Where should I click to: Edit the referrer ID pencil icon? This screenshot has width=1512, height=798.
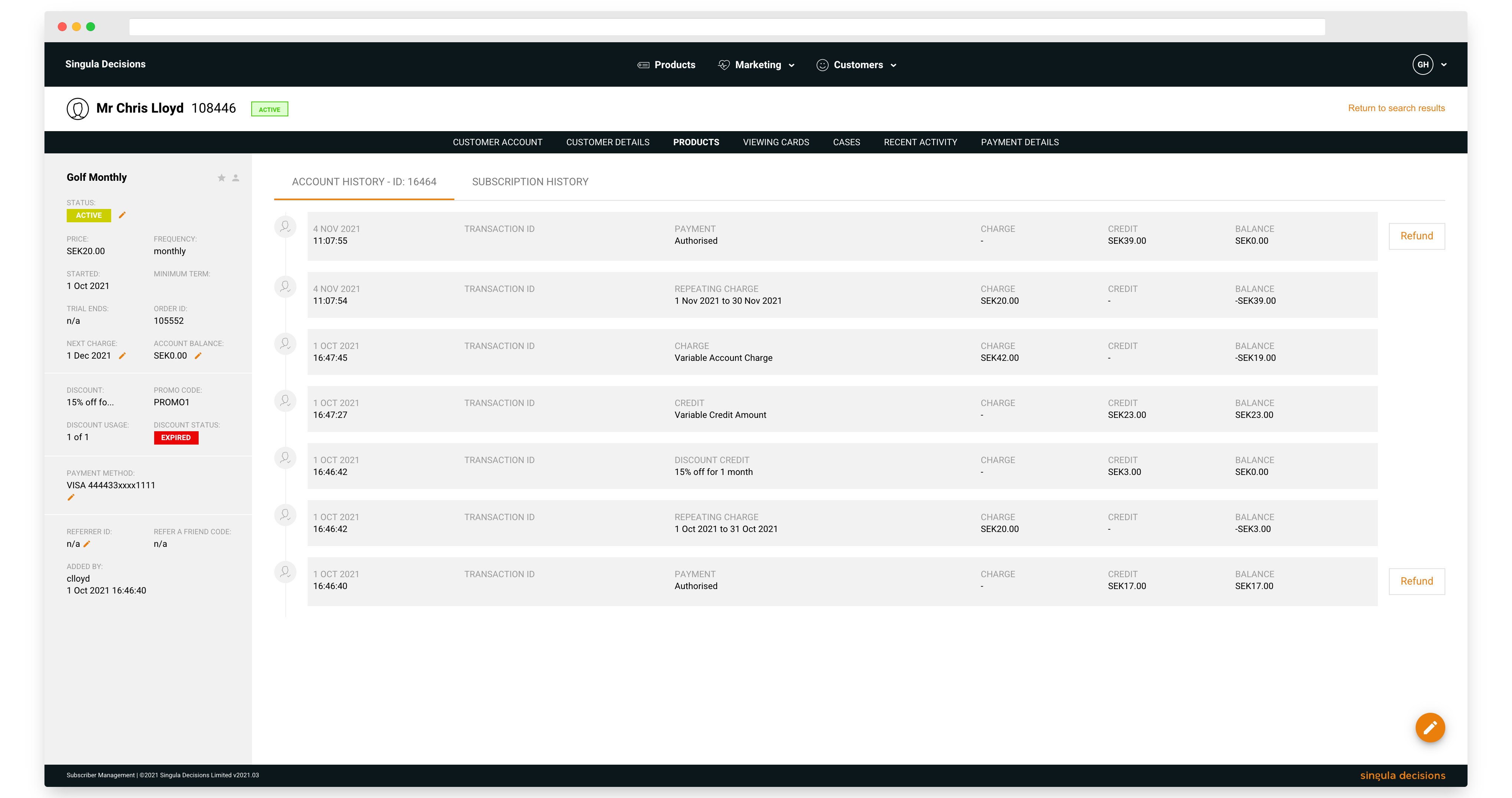coord(87,544)
